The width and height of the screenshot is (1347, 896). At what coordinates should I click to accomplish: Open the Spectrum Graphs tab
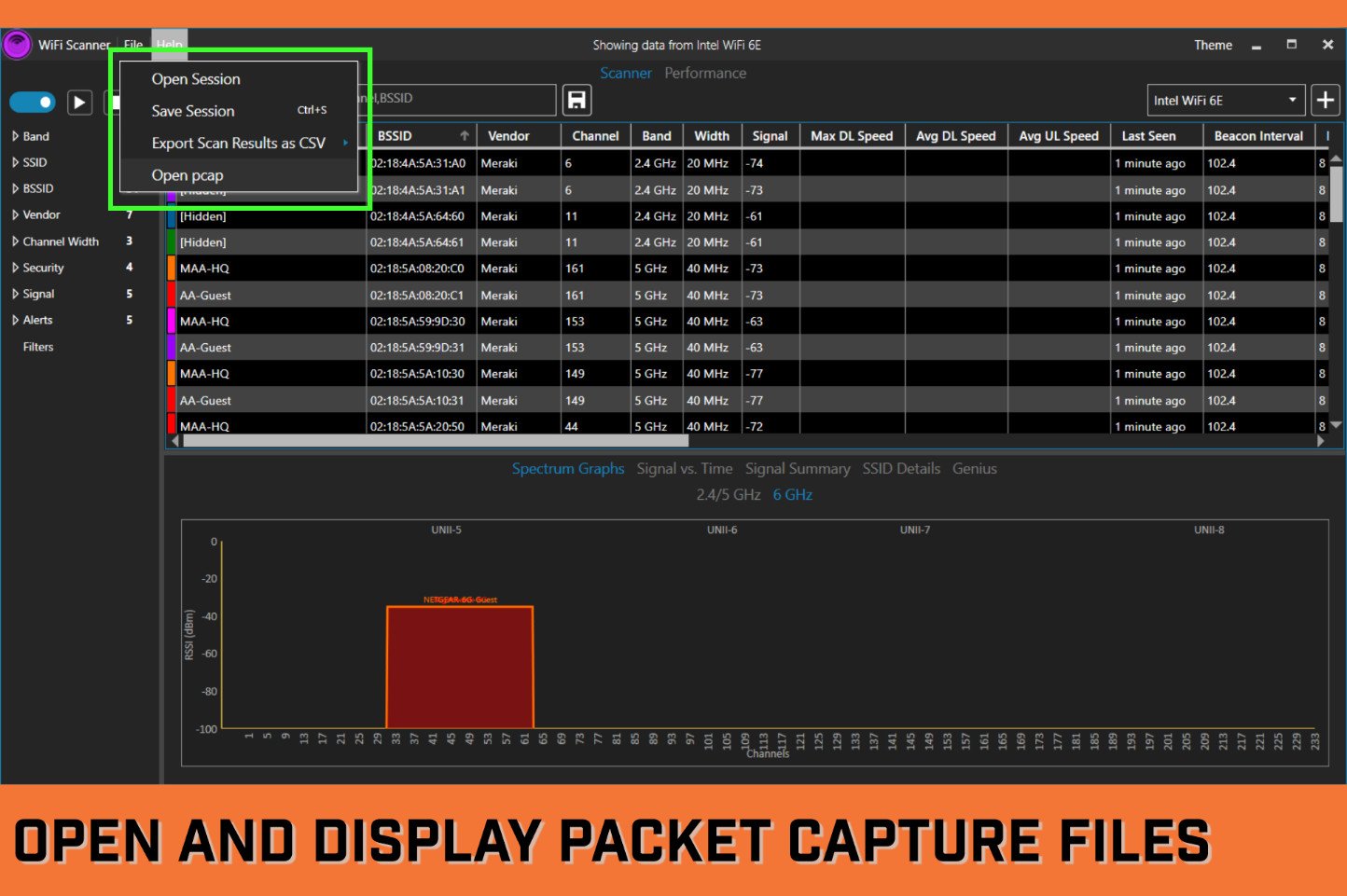(x=568, y=469)
